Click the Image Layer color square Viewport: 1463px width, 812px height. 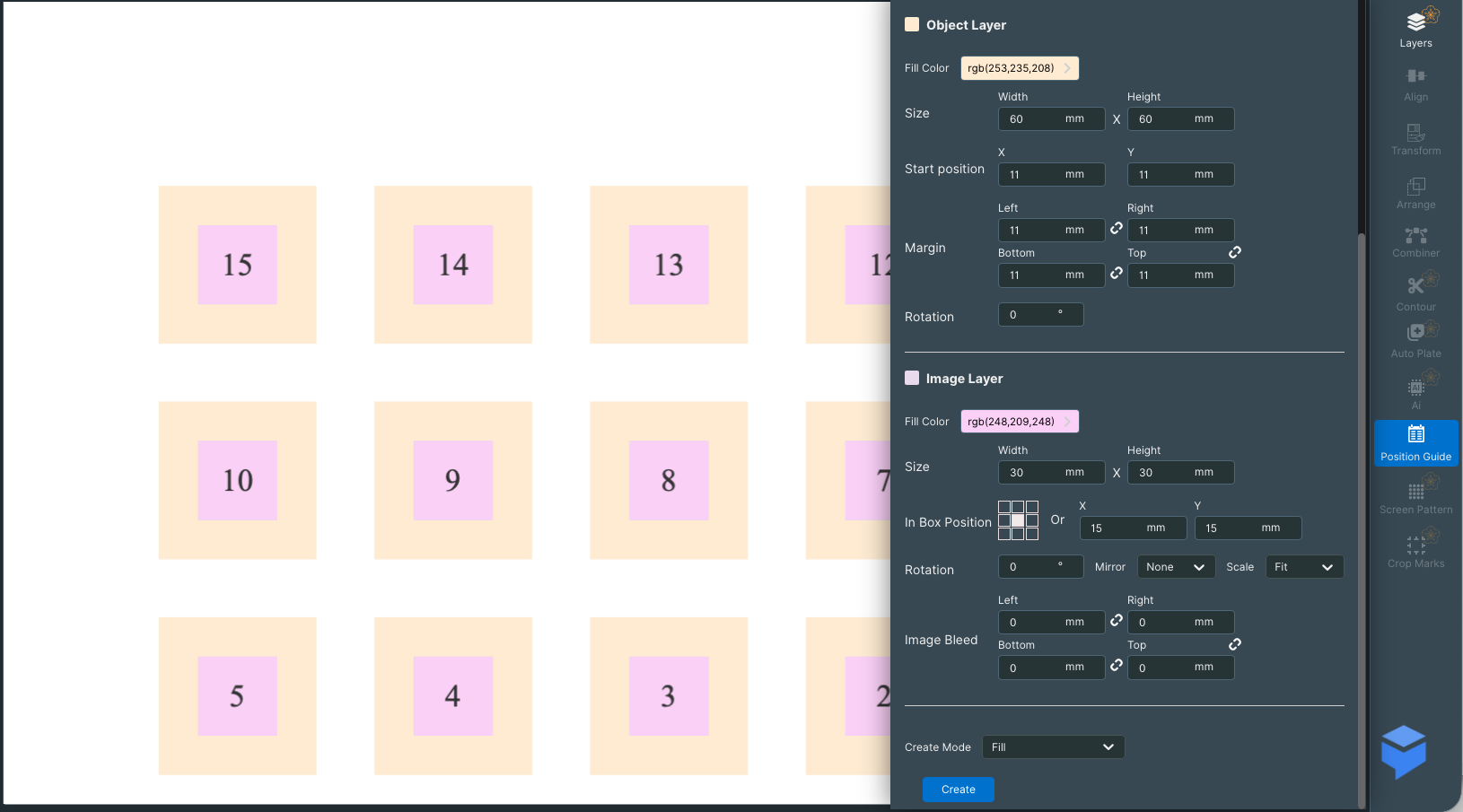pos(912,378)
